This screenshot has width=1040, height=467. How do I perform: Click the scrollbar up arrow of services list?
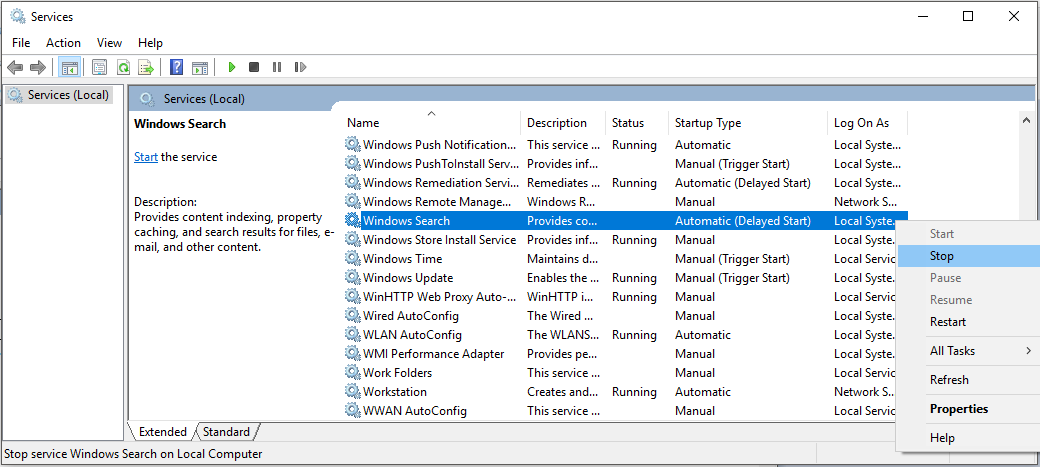(x=1027, y=119)
